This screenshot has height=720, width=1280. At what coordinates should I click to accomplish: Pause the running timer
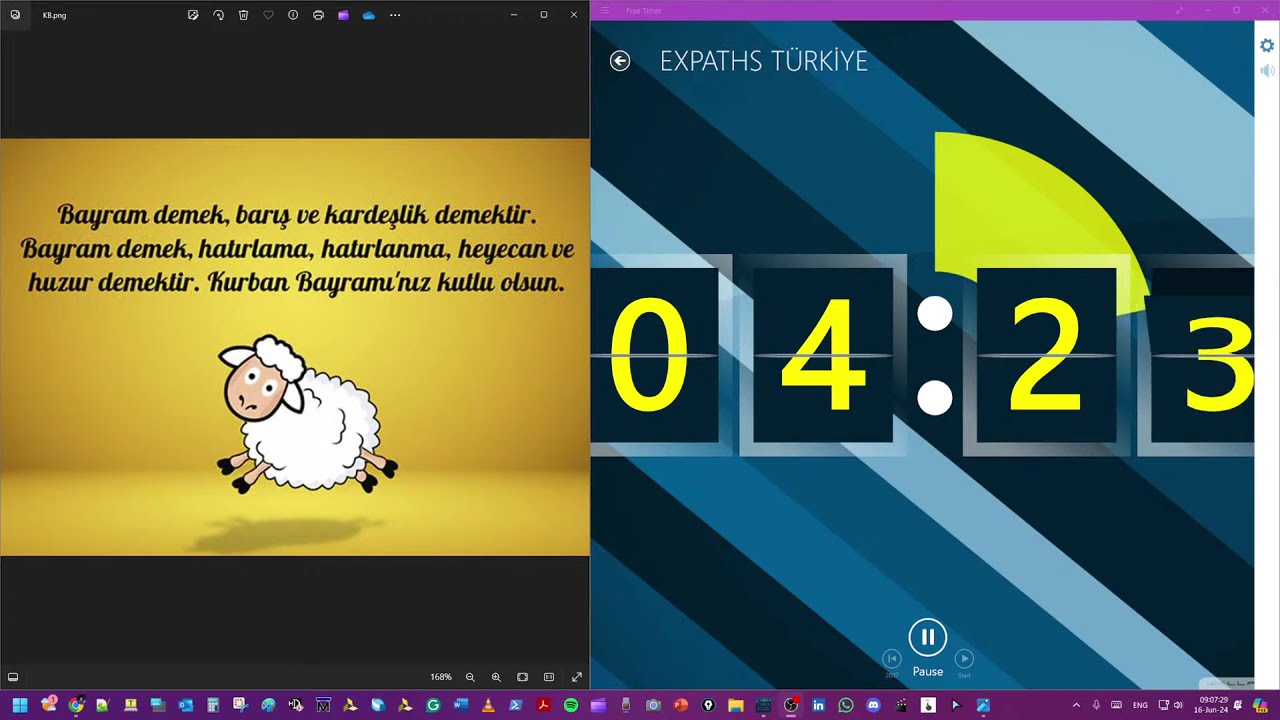click(x=928, y=637)
